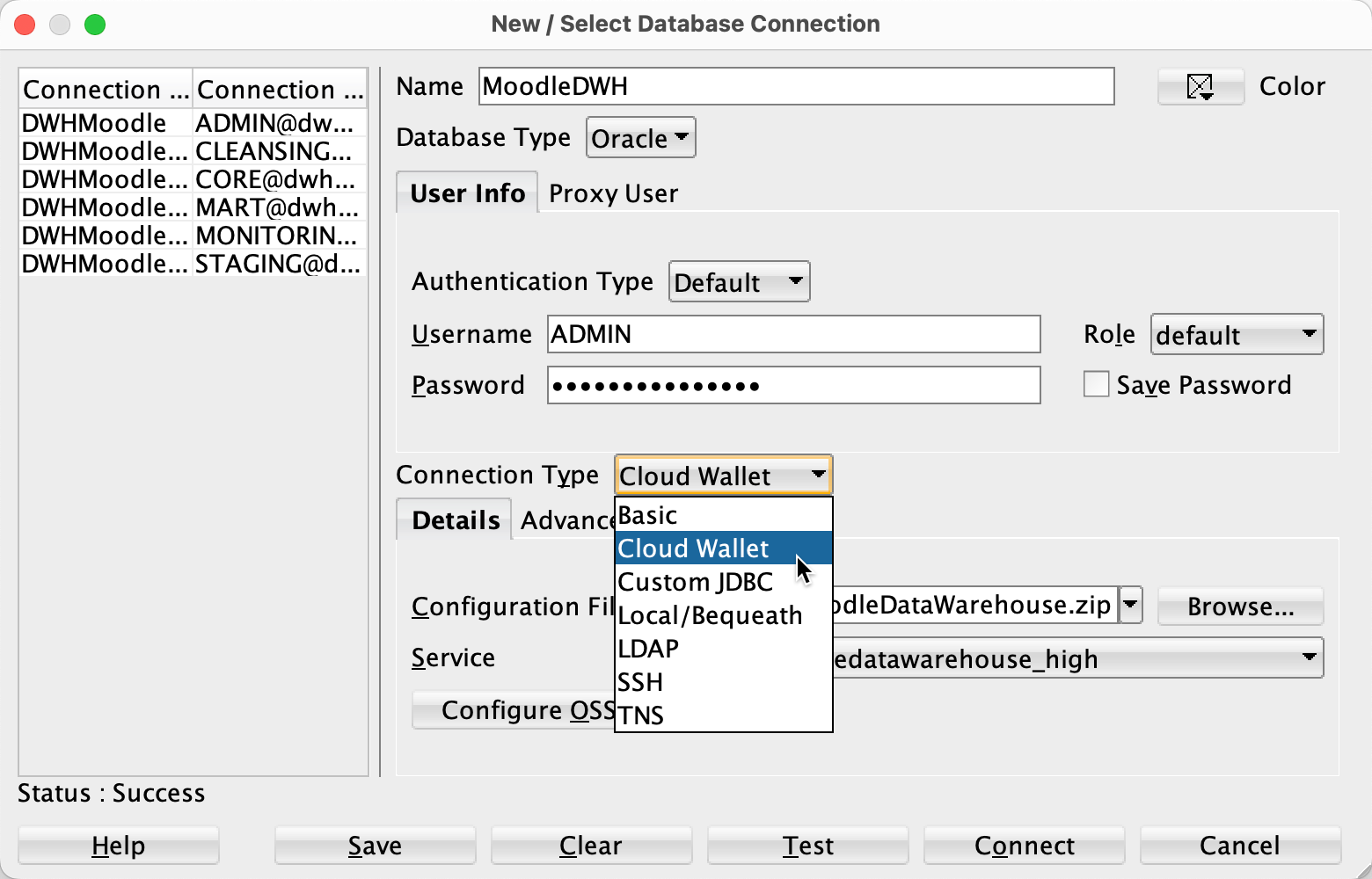The width and height of the screenshot is (1372, 879).
Task: Open the connection Color picker button
Action: click(x=1200, y=86)
